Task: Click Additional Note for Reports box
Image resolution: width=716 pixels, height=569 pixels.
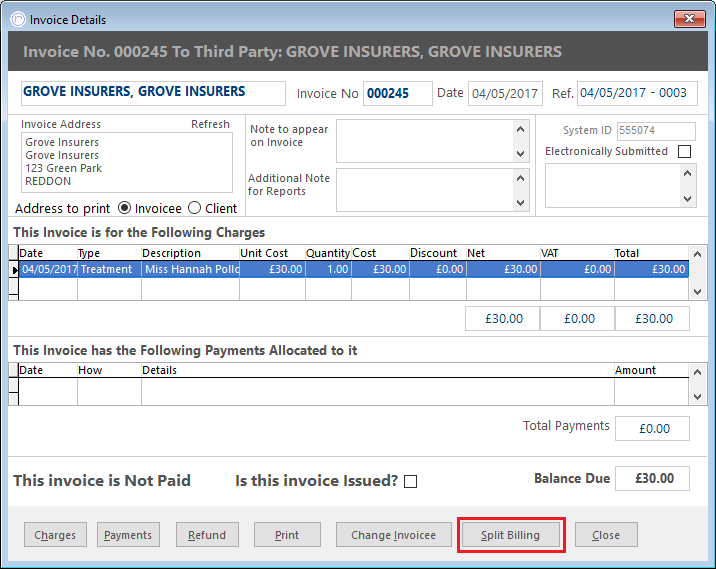Action: (x=424, y=190)
